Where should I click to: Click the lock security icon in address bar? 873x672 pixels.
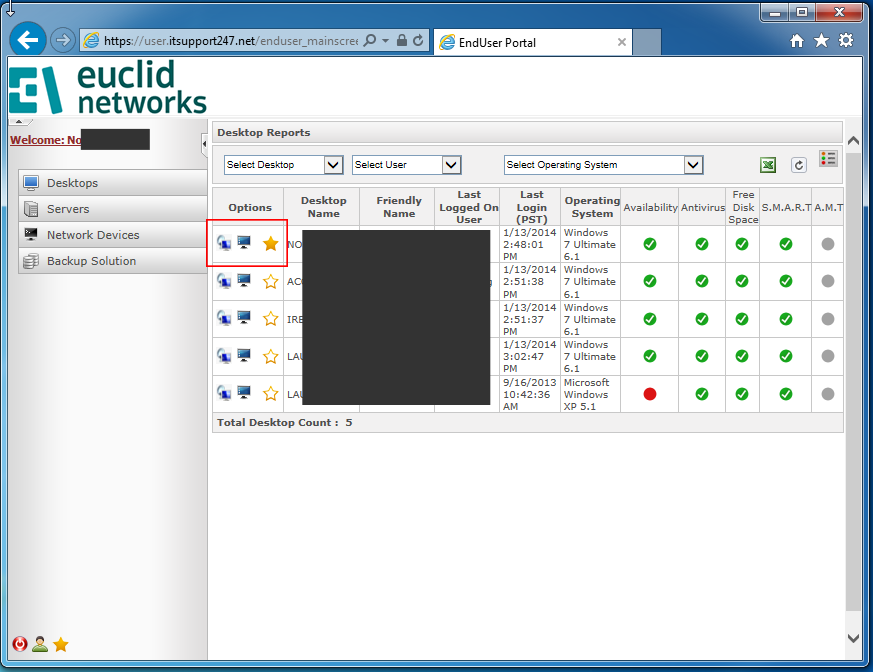pyautogui.click(x=401, y=41)
